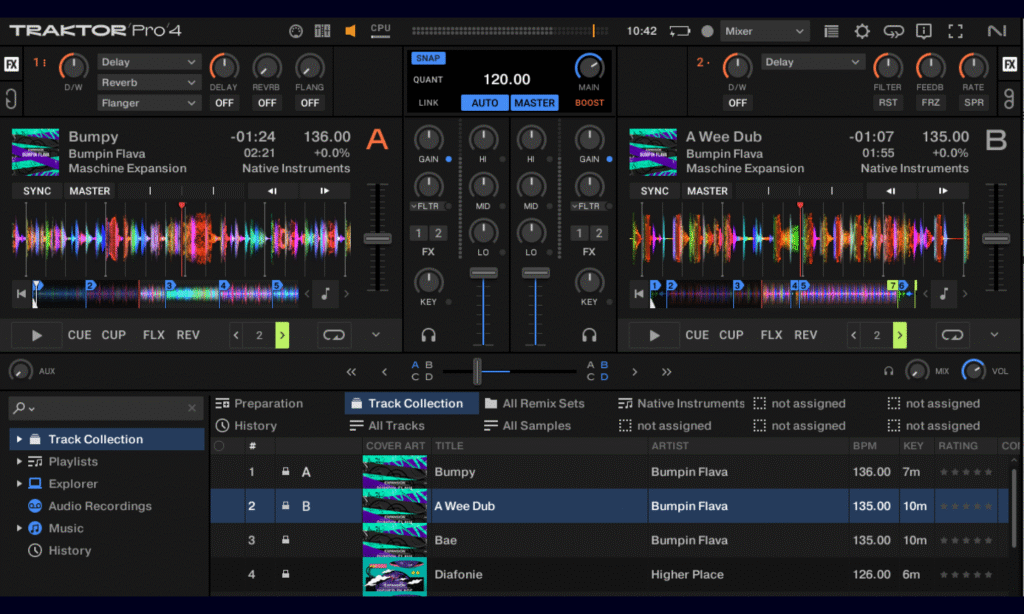The height and width of the screenshot is (614, 1024).
Task: Toggle fullscreen mode icon in header
Action: click(x=955, y=31)
